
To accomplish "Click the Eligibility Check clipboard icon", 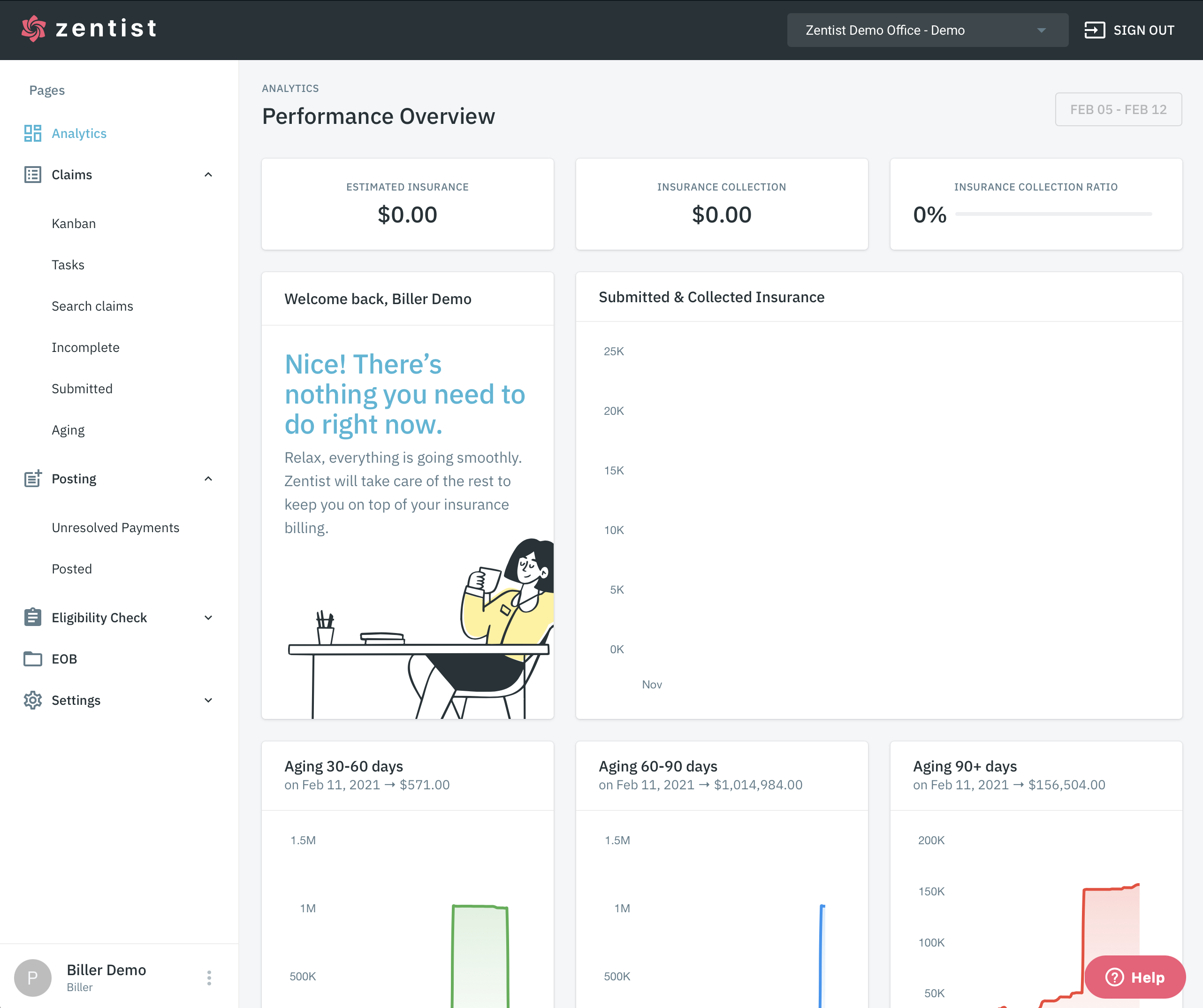I will click(33, 617).
